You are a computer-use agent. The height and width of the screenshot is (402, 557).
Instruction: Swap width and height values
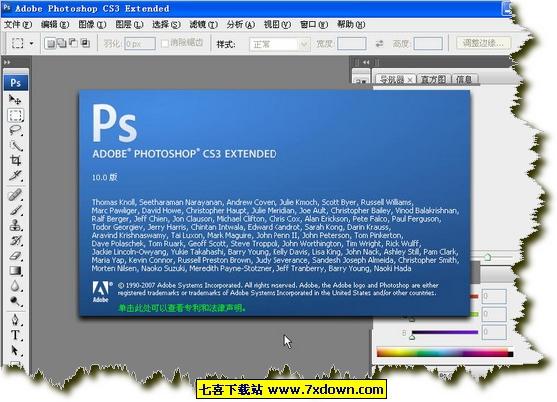(x=379, y=44)
